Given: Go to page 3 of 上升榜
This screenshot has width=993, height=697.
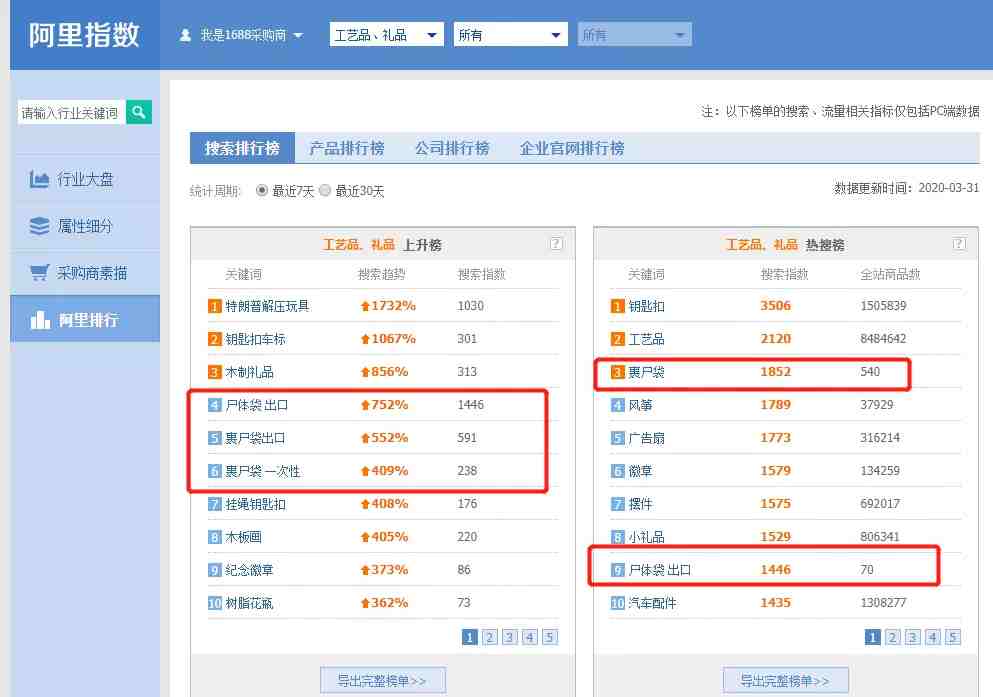Looking at the screenshot, I should [510, 637].
